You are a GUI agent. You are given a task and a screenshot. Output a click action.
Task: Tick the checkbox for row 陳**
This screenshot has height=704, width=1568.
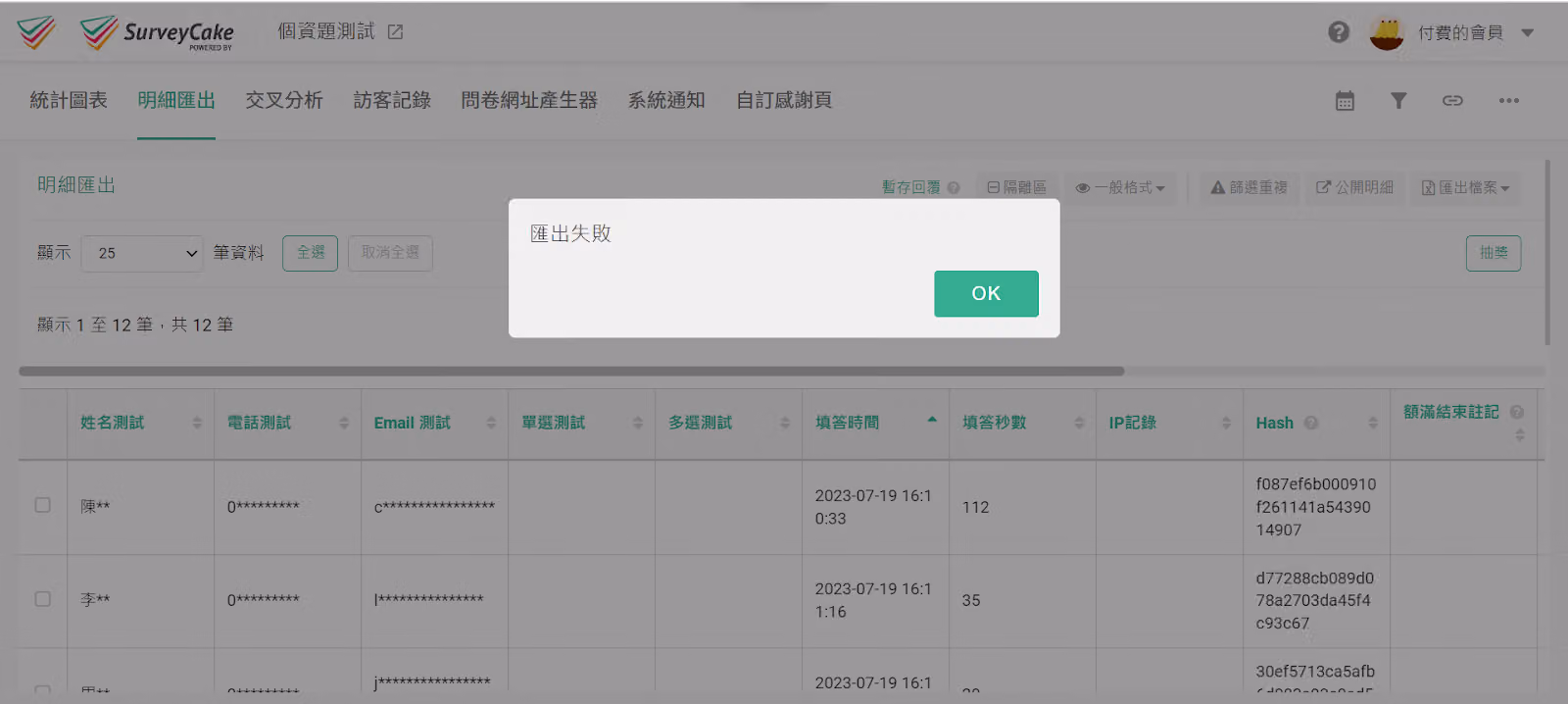tap(43, 505)
